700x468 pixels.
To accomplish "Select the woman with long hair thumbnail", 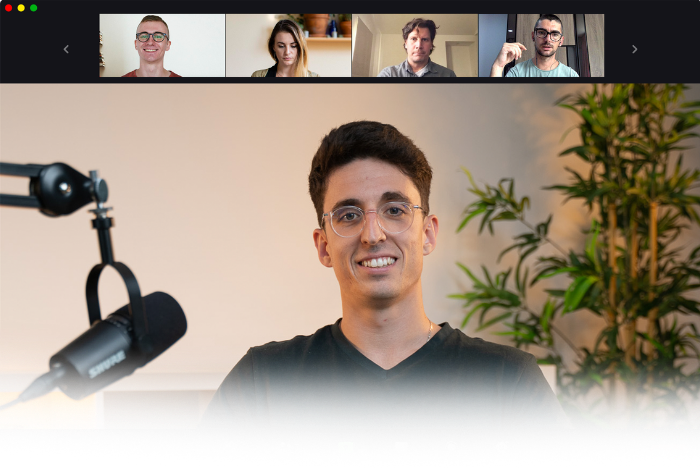I will pyautogui.click(x=288, y=45).
